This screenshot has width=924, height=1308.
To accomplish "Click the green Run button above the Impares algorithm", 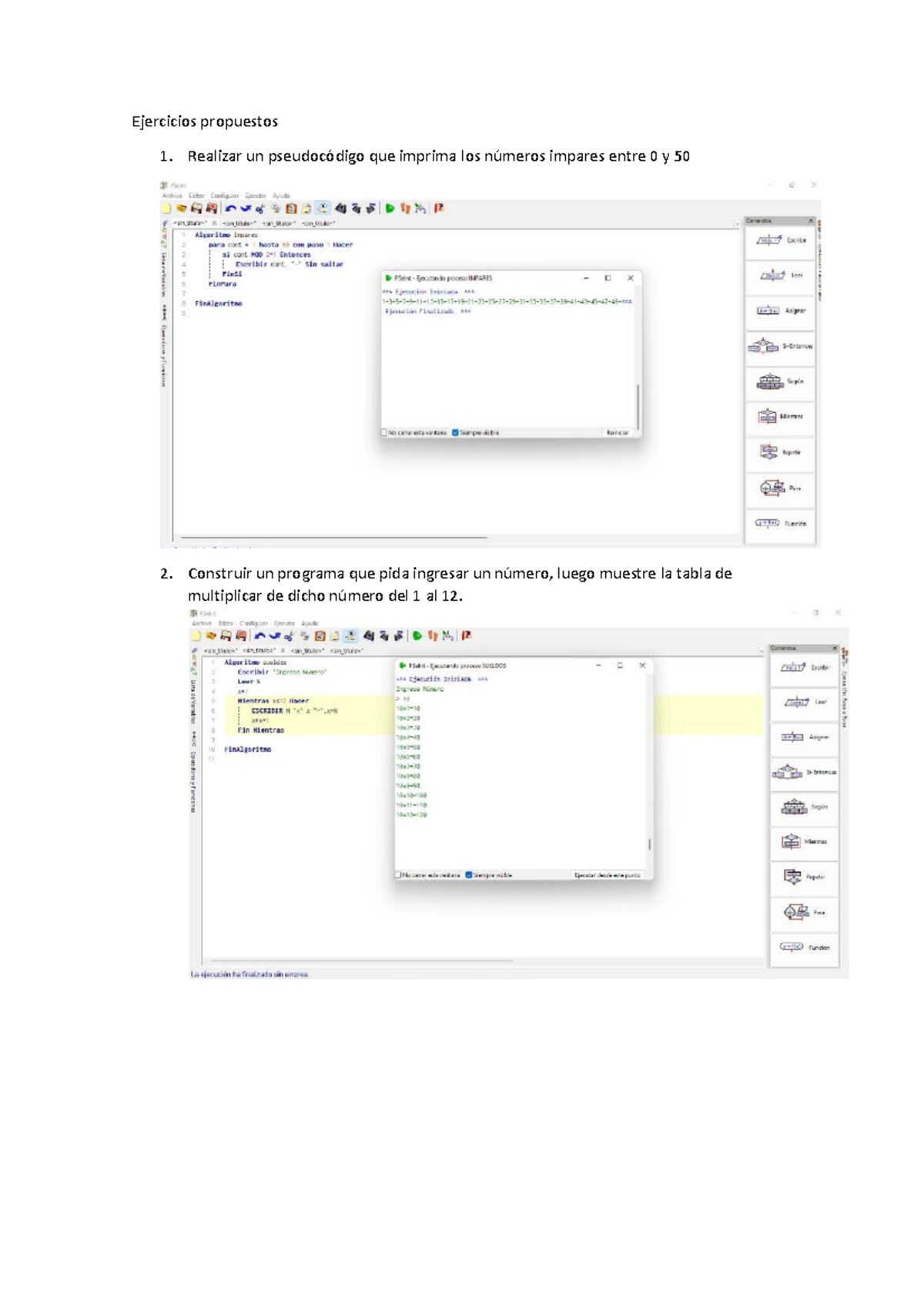I will click(x=390, y=208).
